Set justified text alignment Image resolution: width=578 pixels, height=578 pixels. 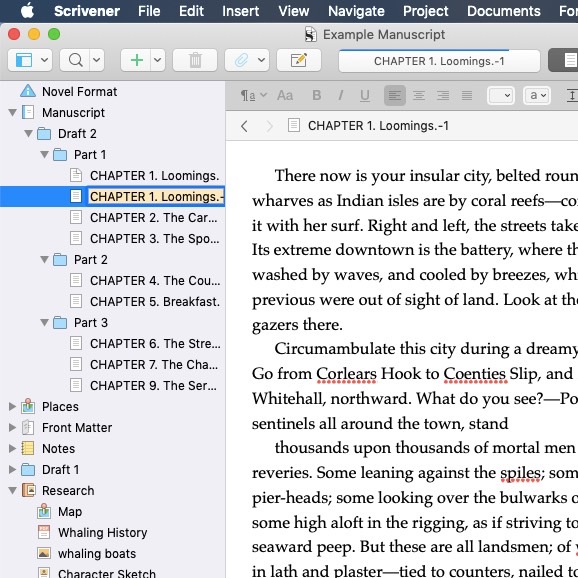tap(467, 95)
